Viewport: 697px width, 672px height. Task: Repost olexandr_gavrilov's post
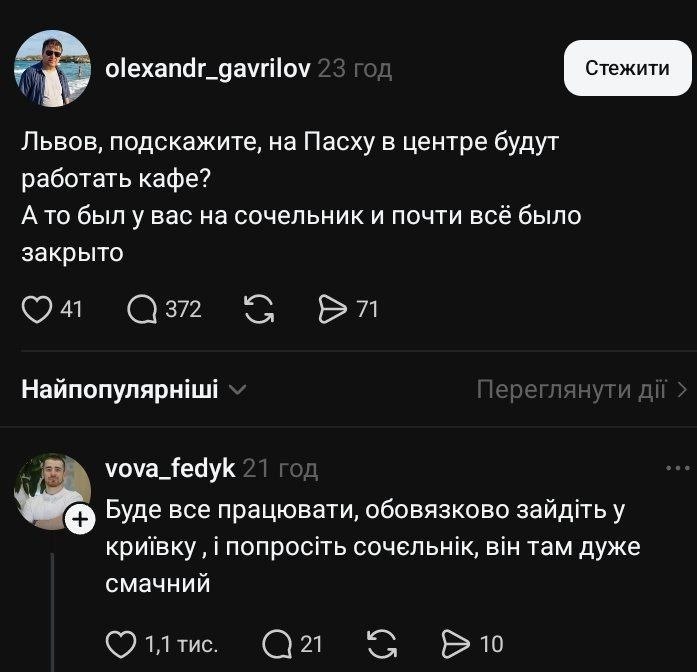260,310
